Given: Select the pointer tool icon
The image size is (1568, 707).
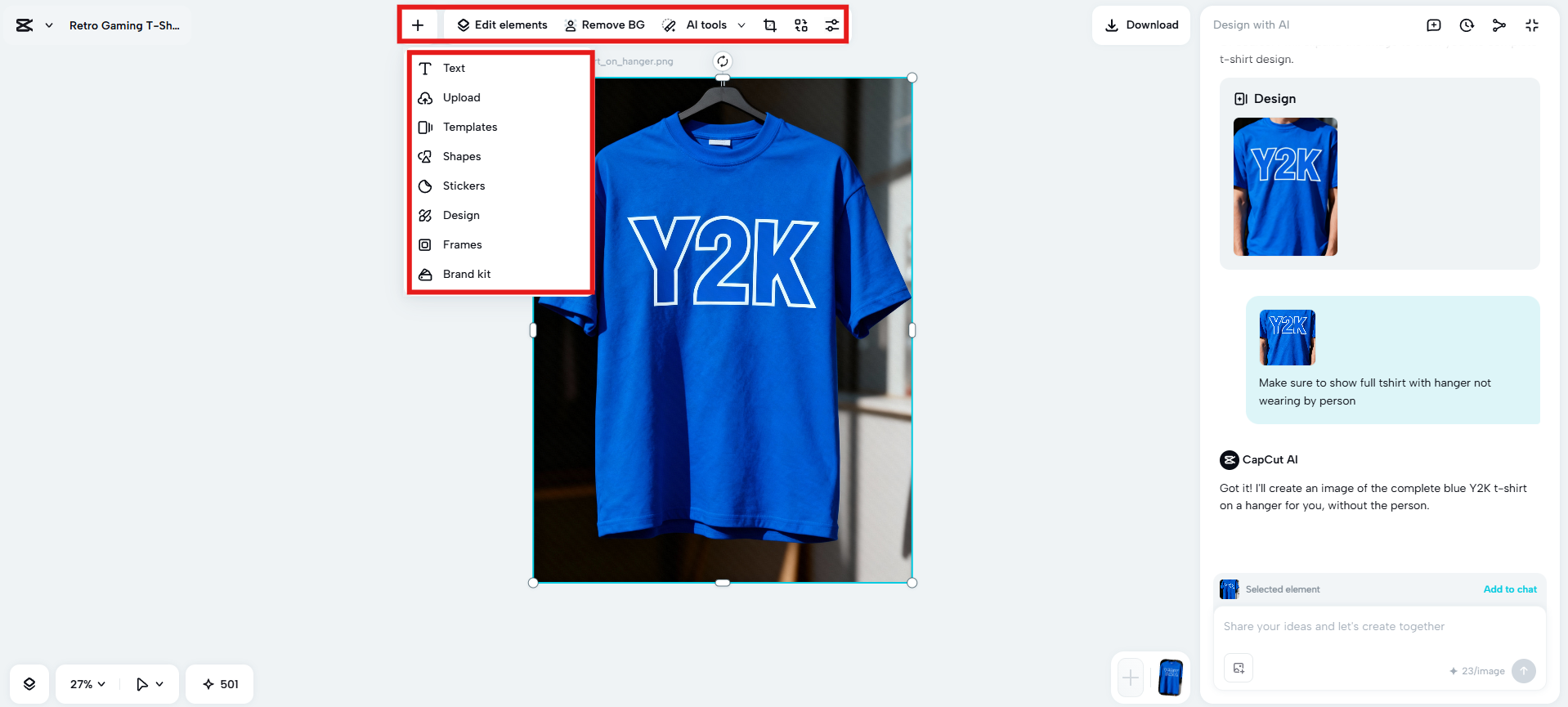Looking at the screenshot, I should [x=142, y=684].
